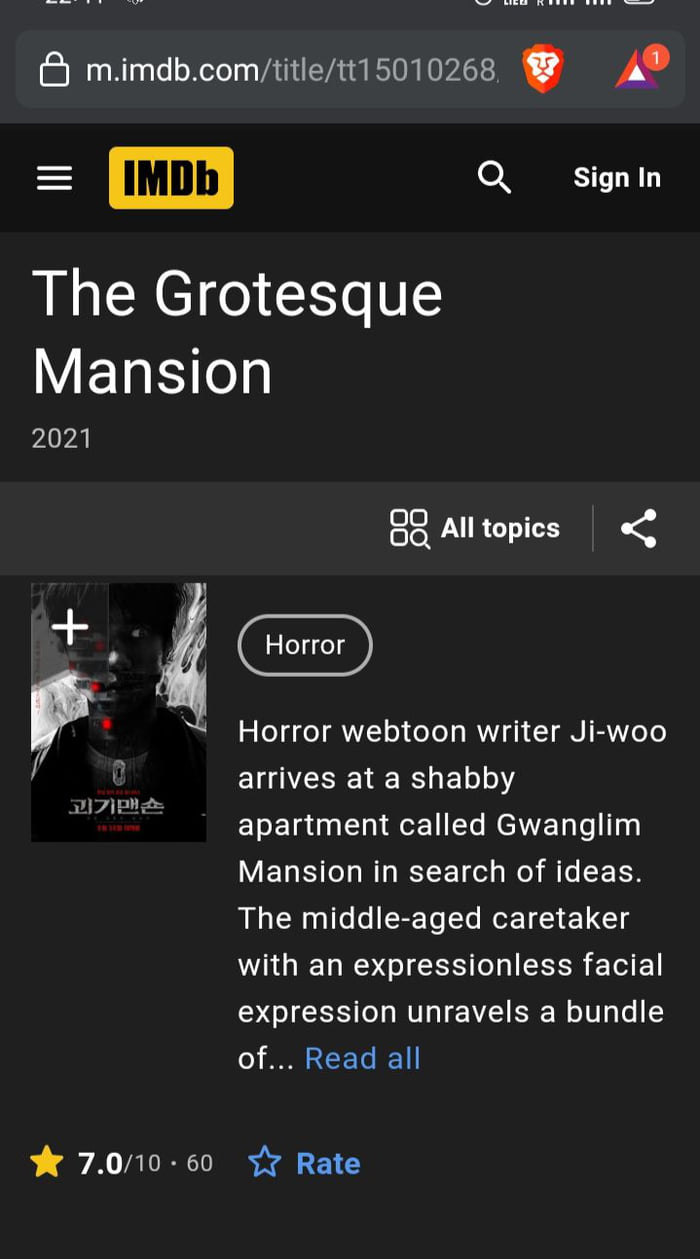Open All topics section
Screen dimensions: 700x1259
pos(475,528)
